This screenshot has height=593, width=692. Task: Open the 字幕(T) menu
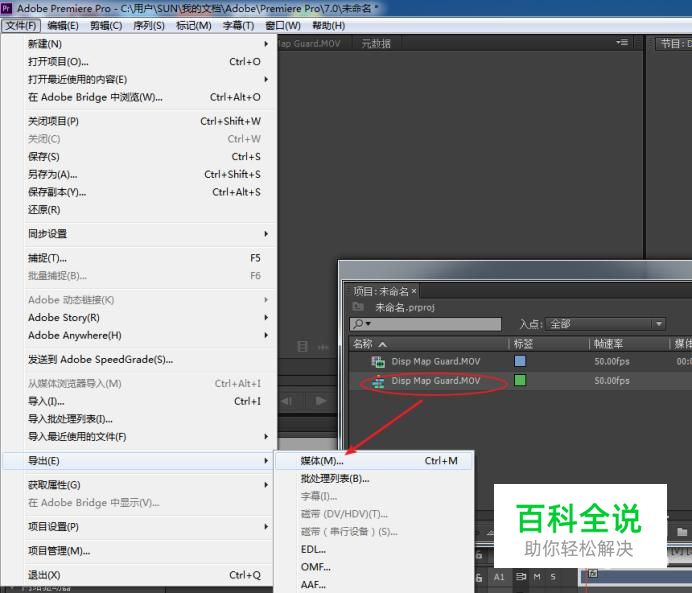tap(238, 26)
